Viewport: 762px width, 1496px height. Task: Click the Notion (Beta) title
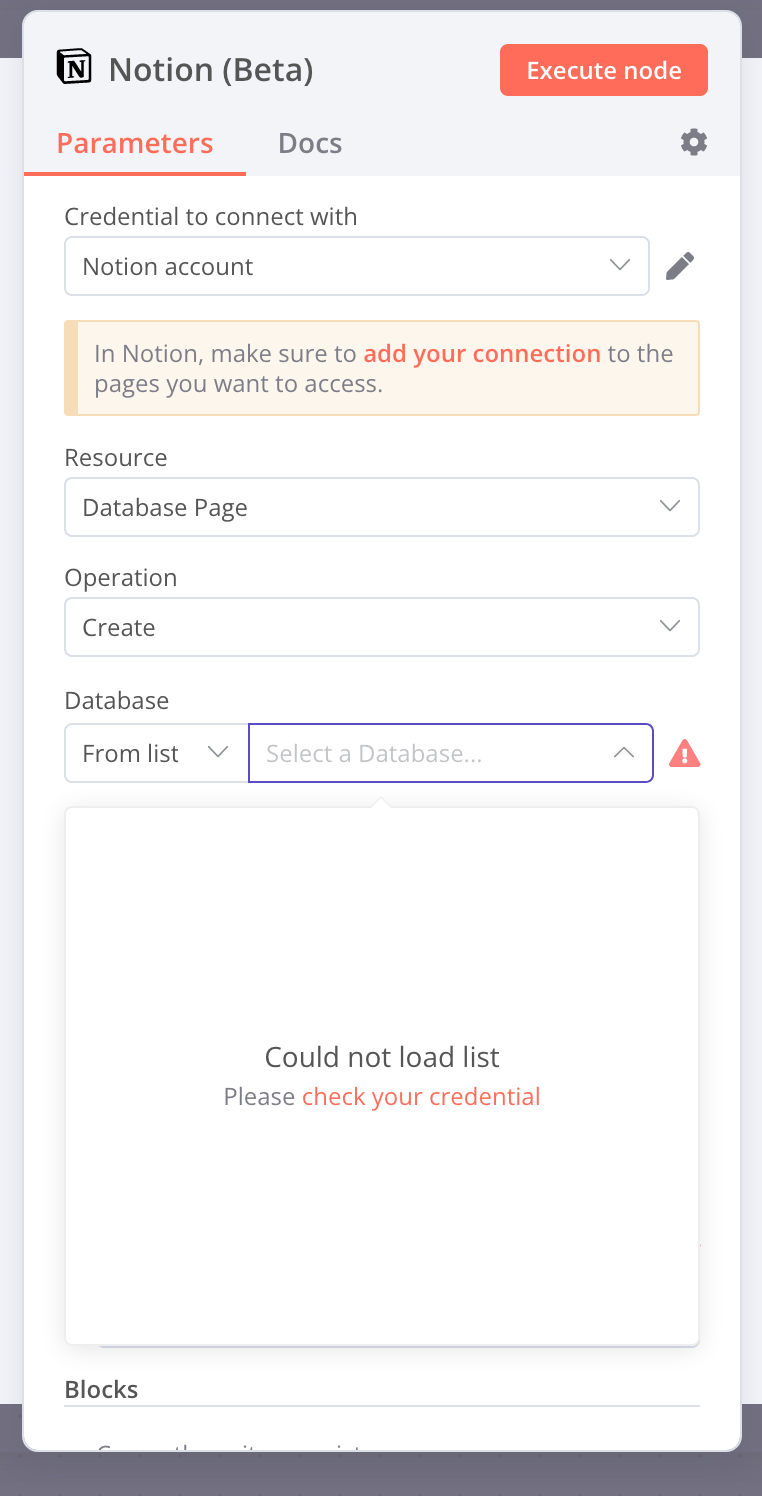click(x=211, y=69)
